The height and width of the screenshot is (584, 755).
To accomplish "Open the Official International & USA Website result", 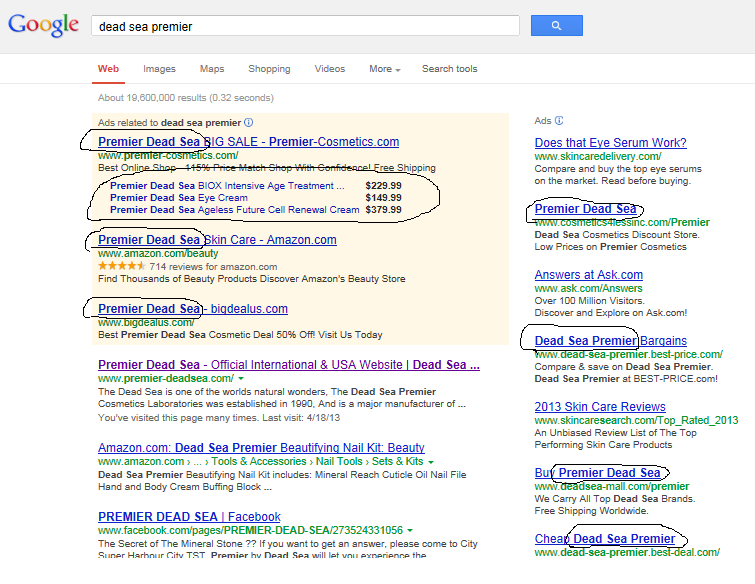I will (x=289, y=365).
